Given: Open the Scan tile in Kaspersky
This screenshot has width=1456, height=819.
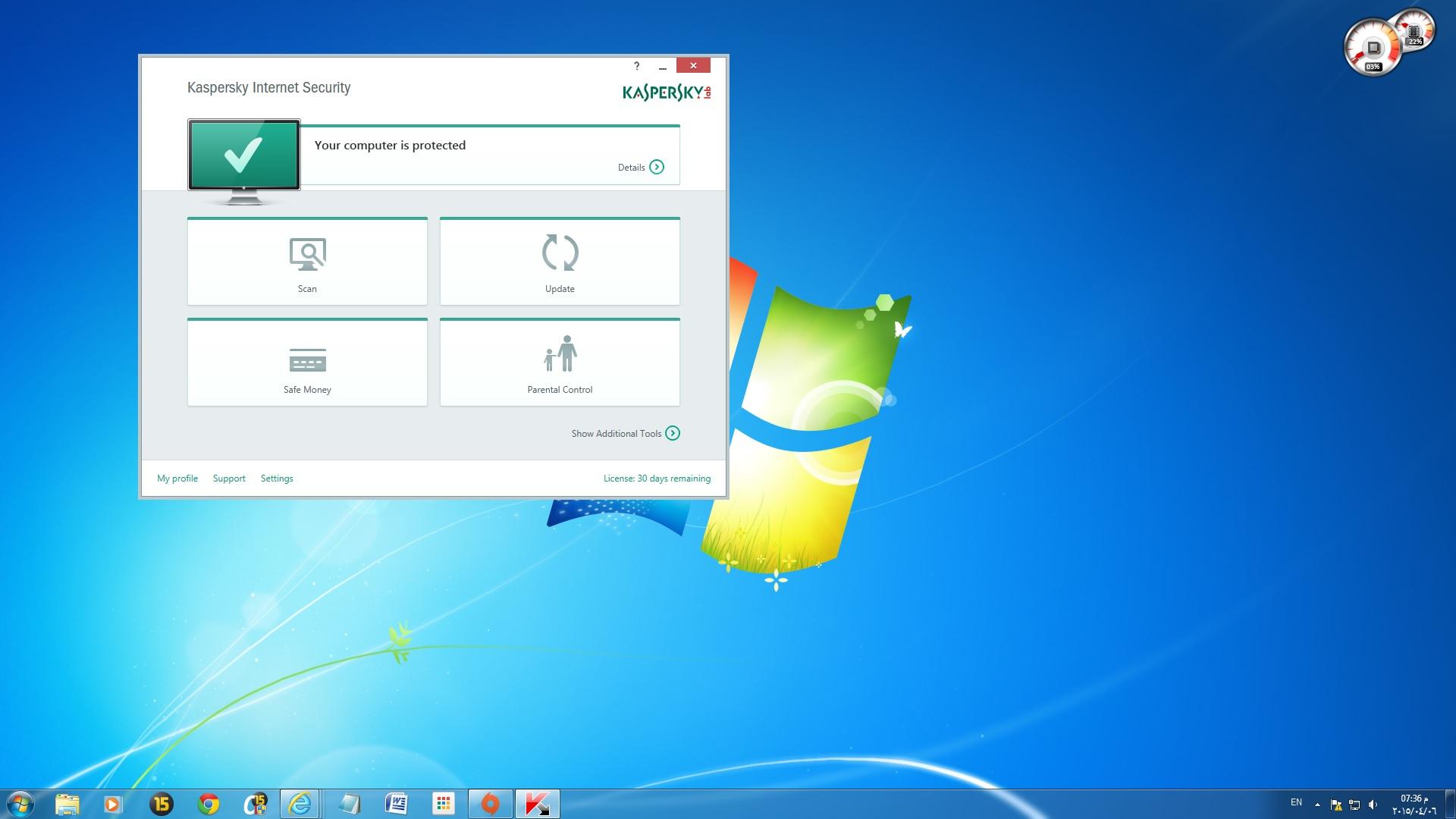Looking at the screenshot, I should [x=307, y=262].
